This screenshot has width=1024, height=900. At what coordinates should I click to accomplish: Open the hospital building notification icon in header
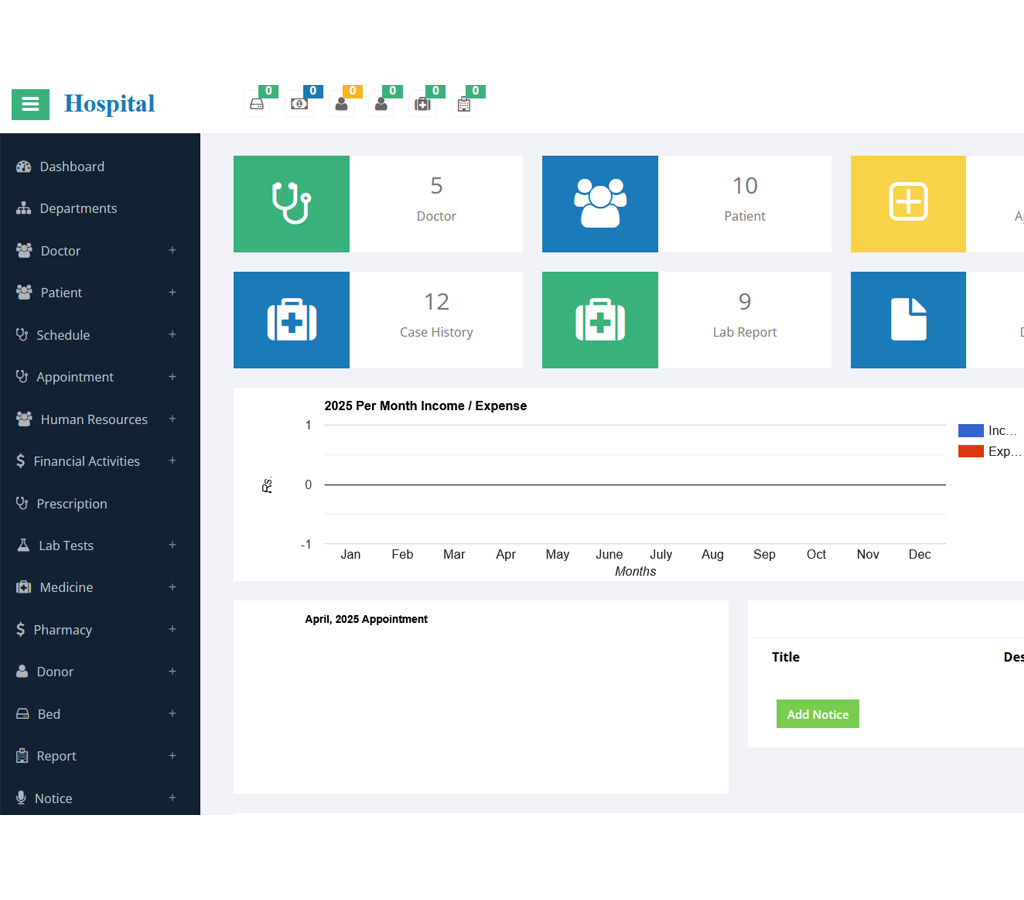[464, 104]
